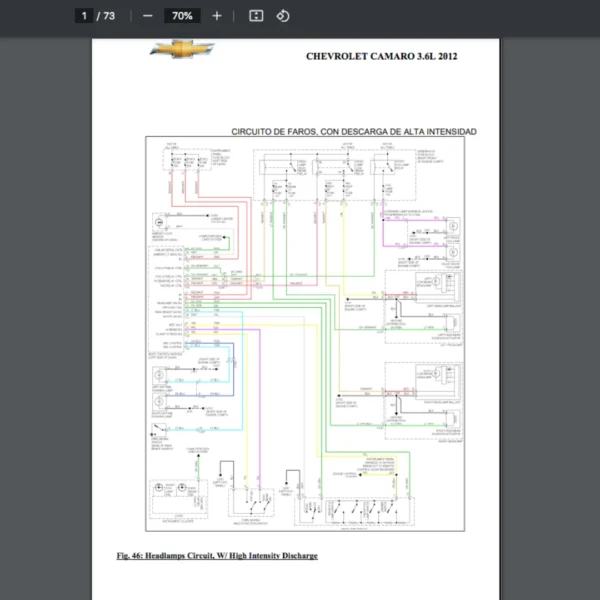
Task: Rotate the document counterclockwise
Action: point(283,16)
